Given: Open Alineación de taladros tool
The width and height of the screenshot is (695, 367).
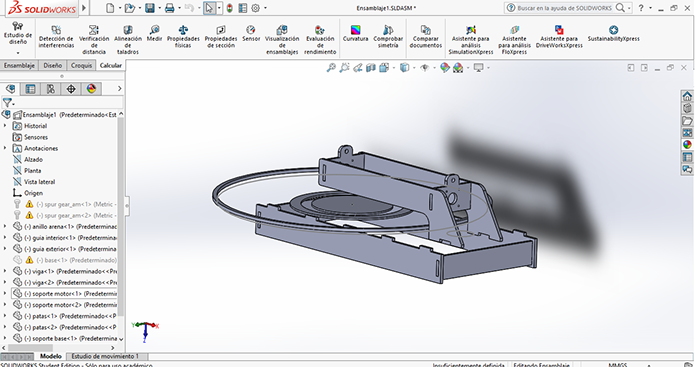Looking at the screenshot, I should 128,39.
